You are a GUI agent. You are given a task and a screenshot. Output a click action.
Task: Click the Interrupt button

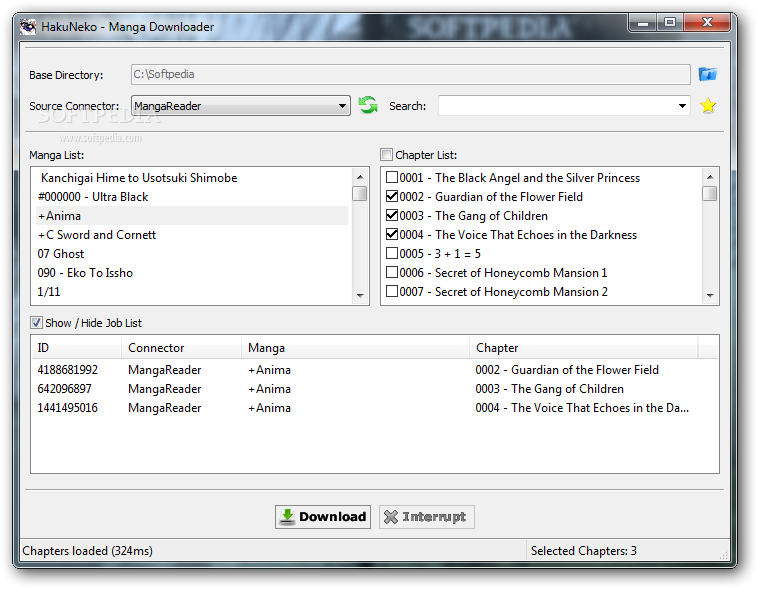tap(426, 516)
